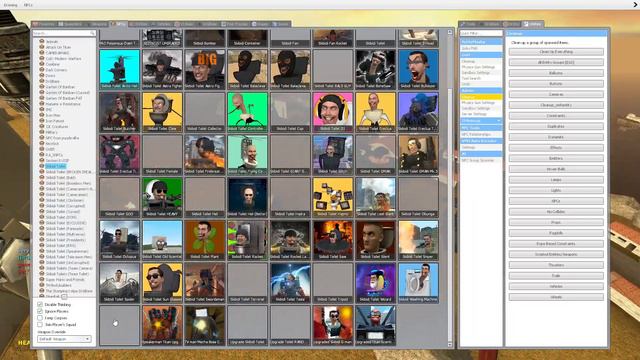
Task: Spawn the Upgraded Skibidi G-man NPC
Action: pos(333,325)
